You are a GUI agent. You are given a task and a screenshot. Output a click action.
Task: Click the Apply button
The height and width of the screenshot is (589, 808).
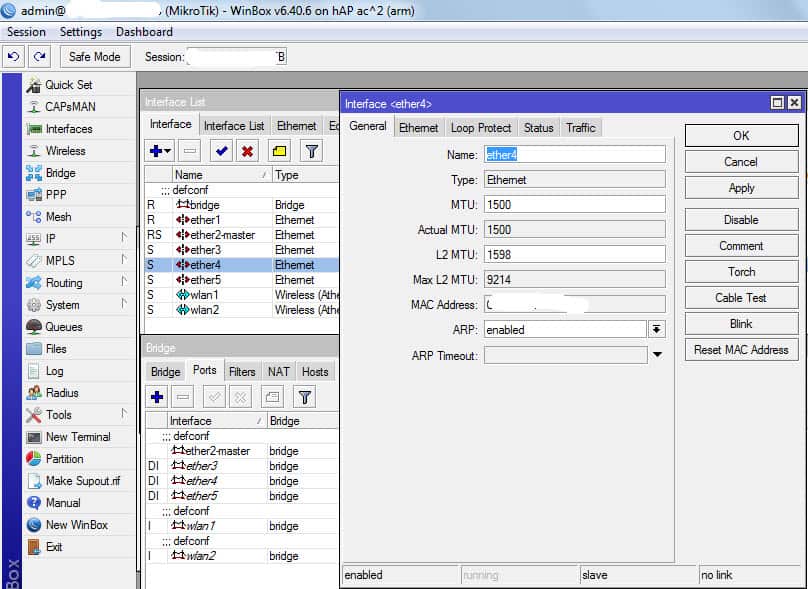point(742,188)
